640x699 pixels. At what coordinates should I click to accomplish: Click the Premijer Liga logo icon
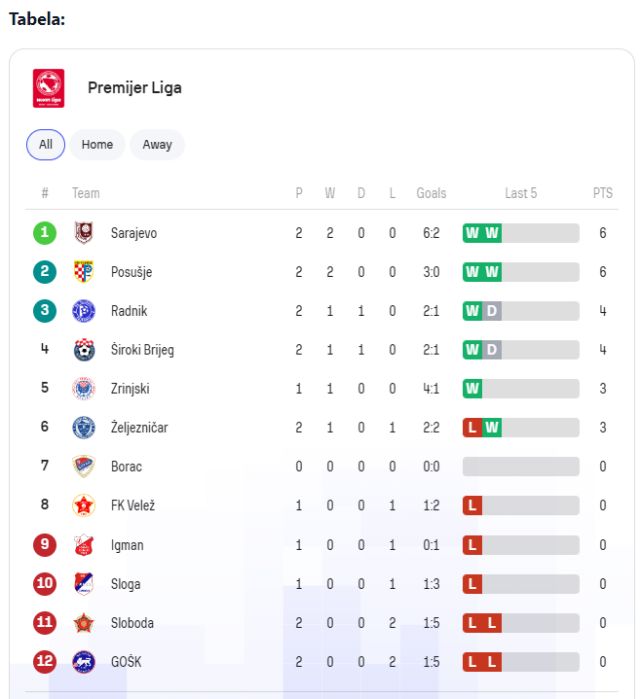point(48,88)
